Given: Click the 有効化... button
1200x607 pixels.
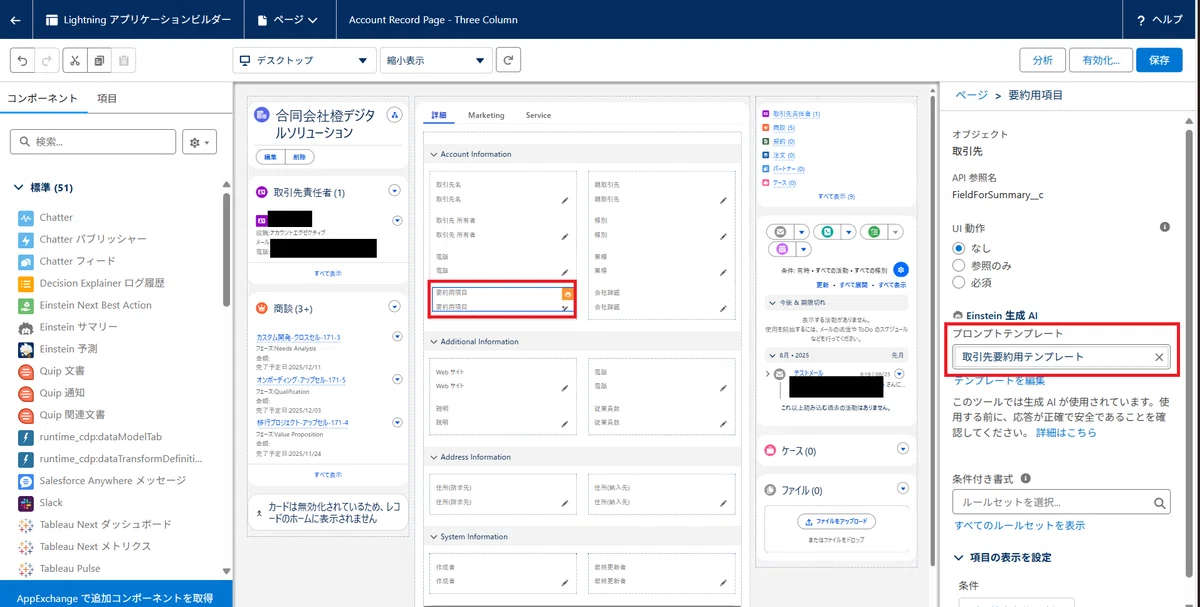Looking at the screenshot, I should tap(1100, 60).
